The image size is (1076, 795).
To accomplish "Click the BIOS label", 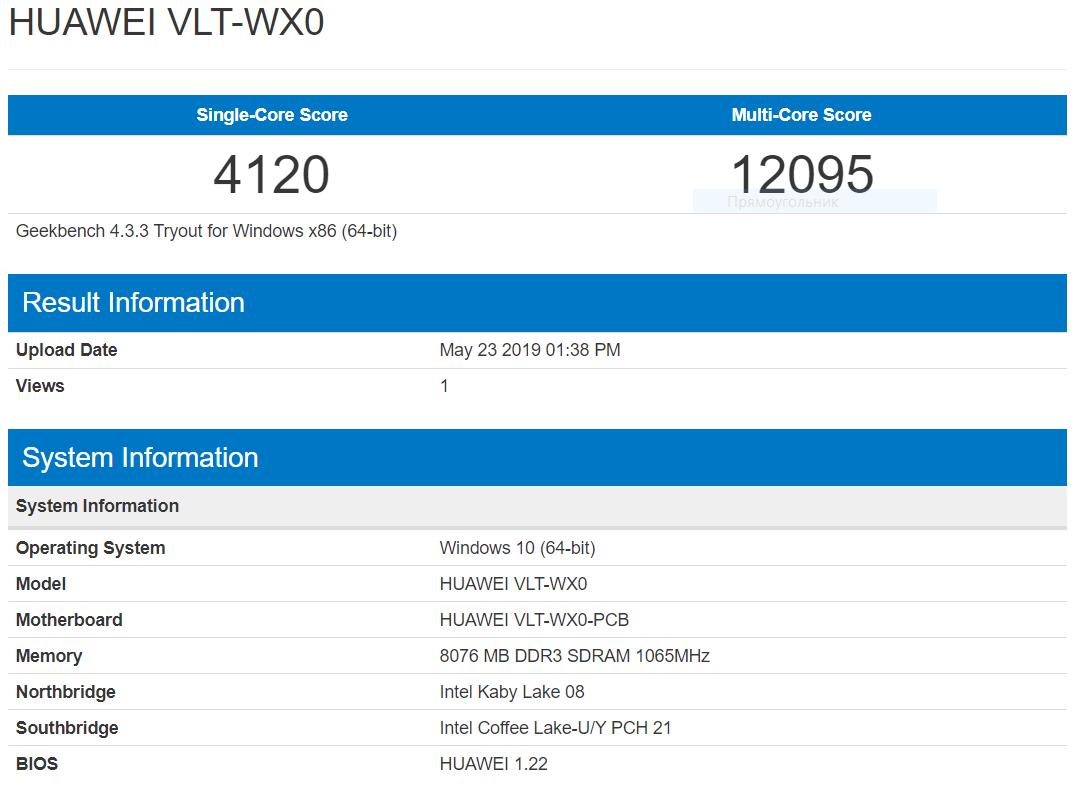I will click(37, 764).
